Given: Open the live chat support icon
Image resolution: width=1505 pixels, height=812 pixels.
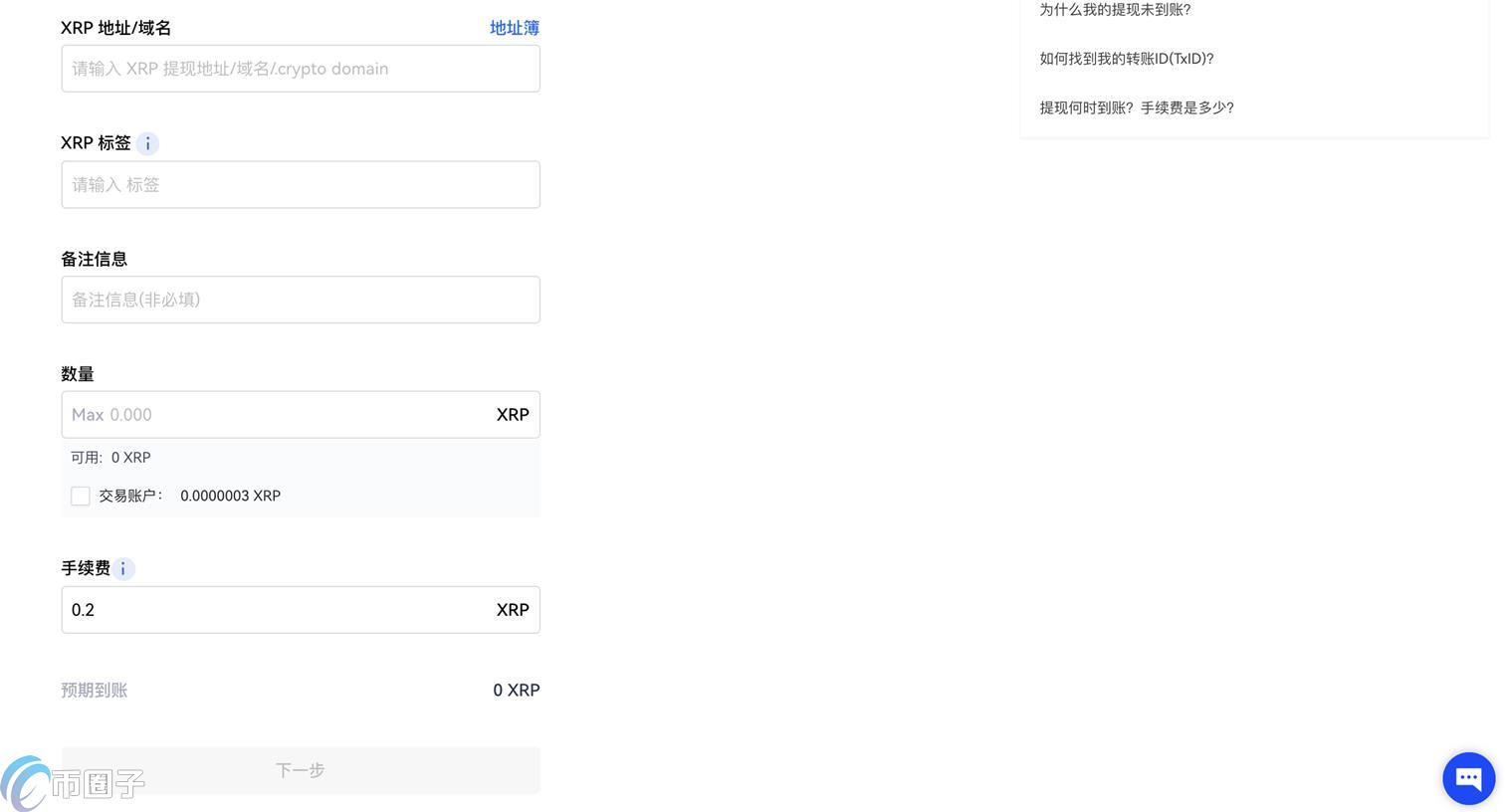Looking at the screenshot, I should click(1466, 777).
